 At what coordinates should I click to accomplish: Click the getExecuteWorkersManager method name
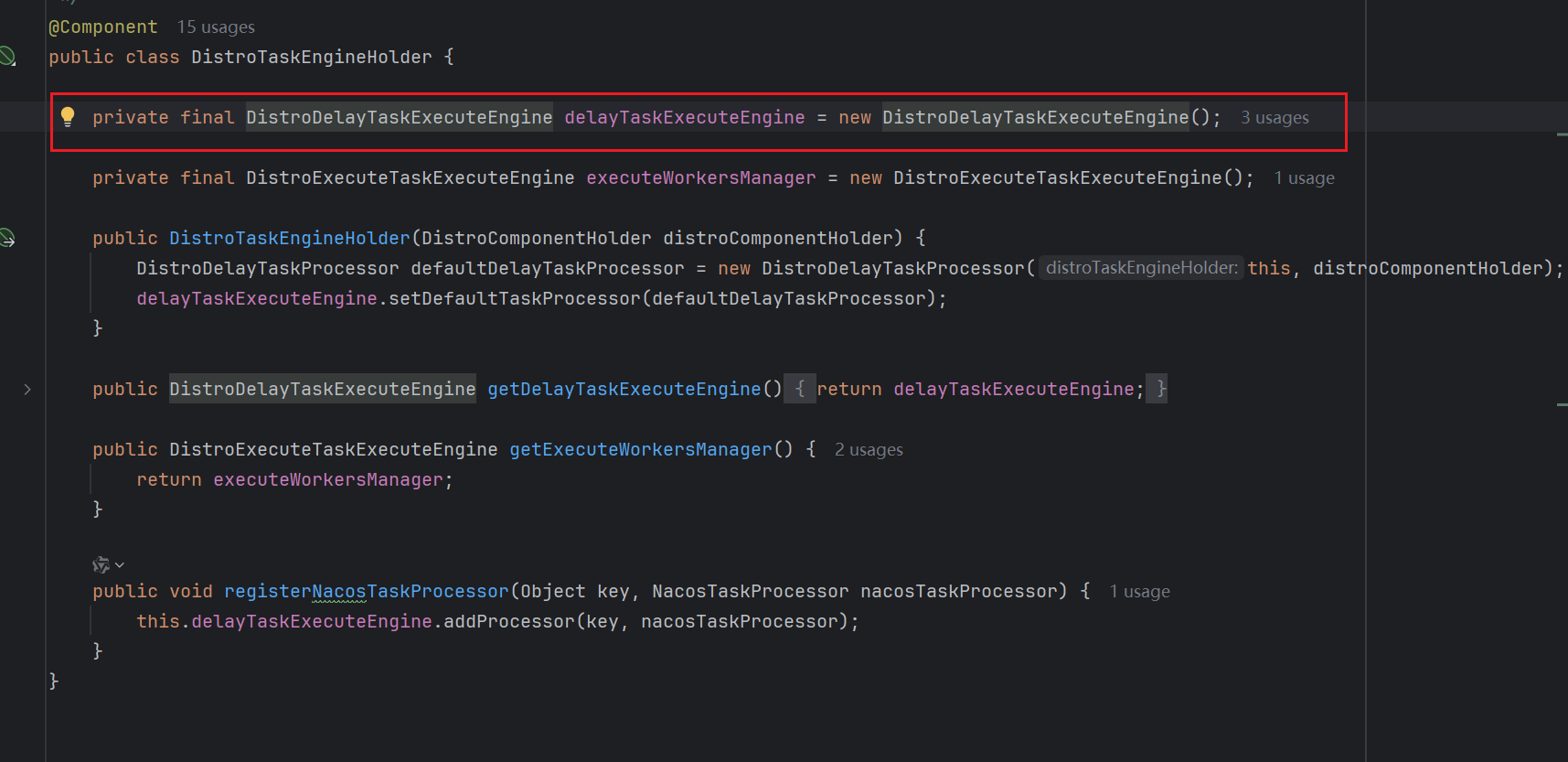[640, 450]
